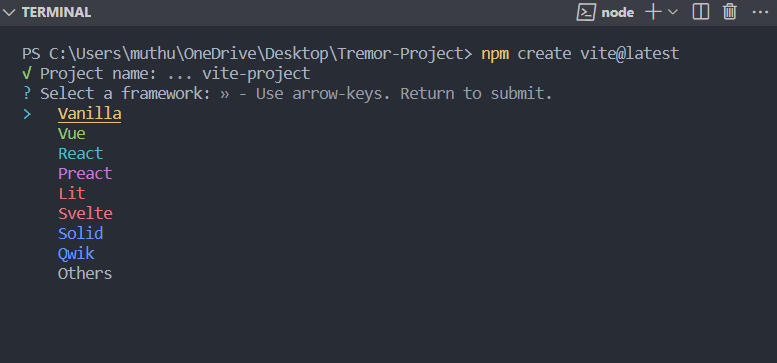Split the terminal with split icon
This screenshot has height=363, width=777.
tap(701, 12)
